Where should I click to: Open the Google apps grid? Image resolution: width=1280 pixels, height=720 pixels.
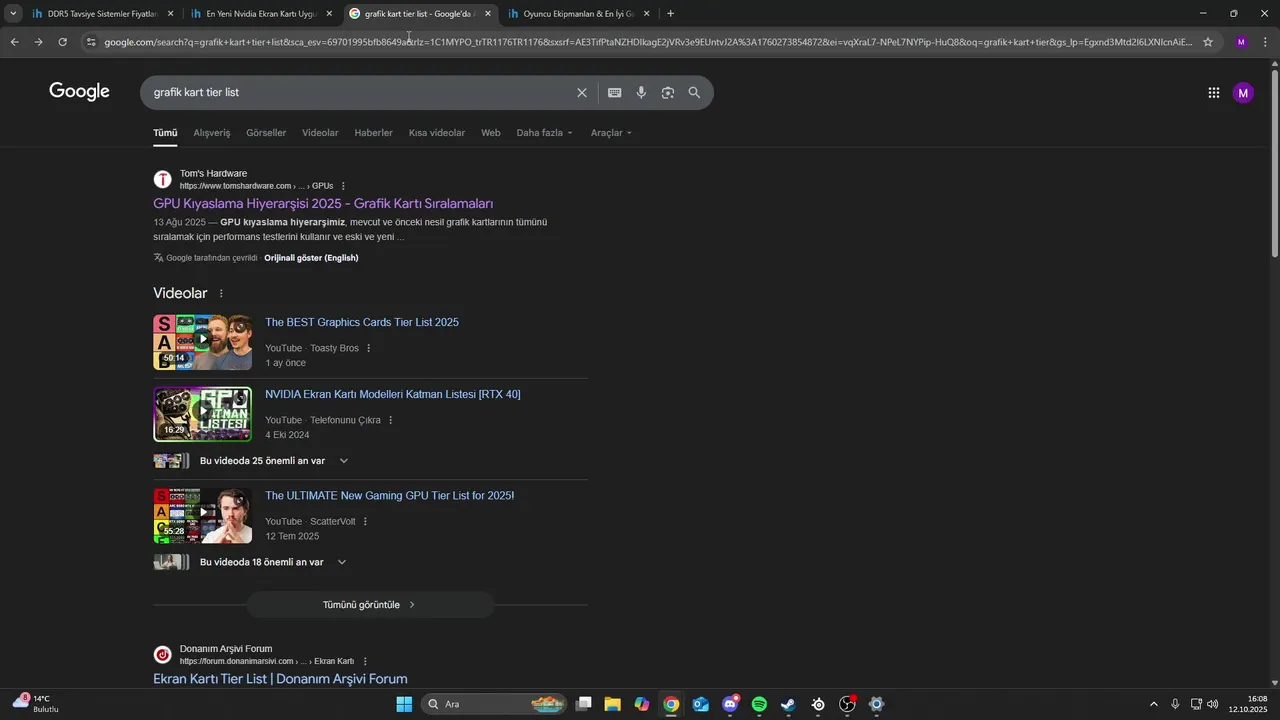[x=1213, y=93]
